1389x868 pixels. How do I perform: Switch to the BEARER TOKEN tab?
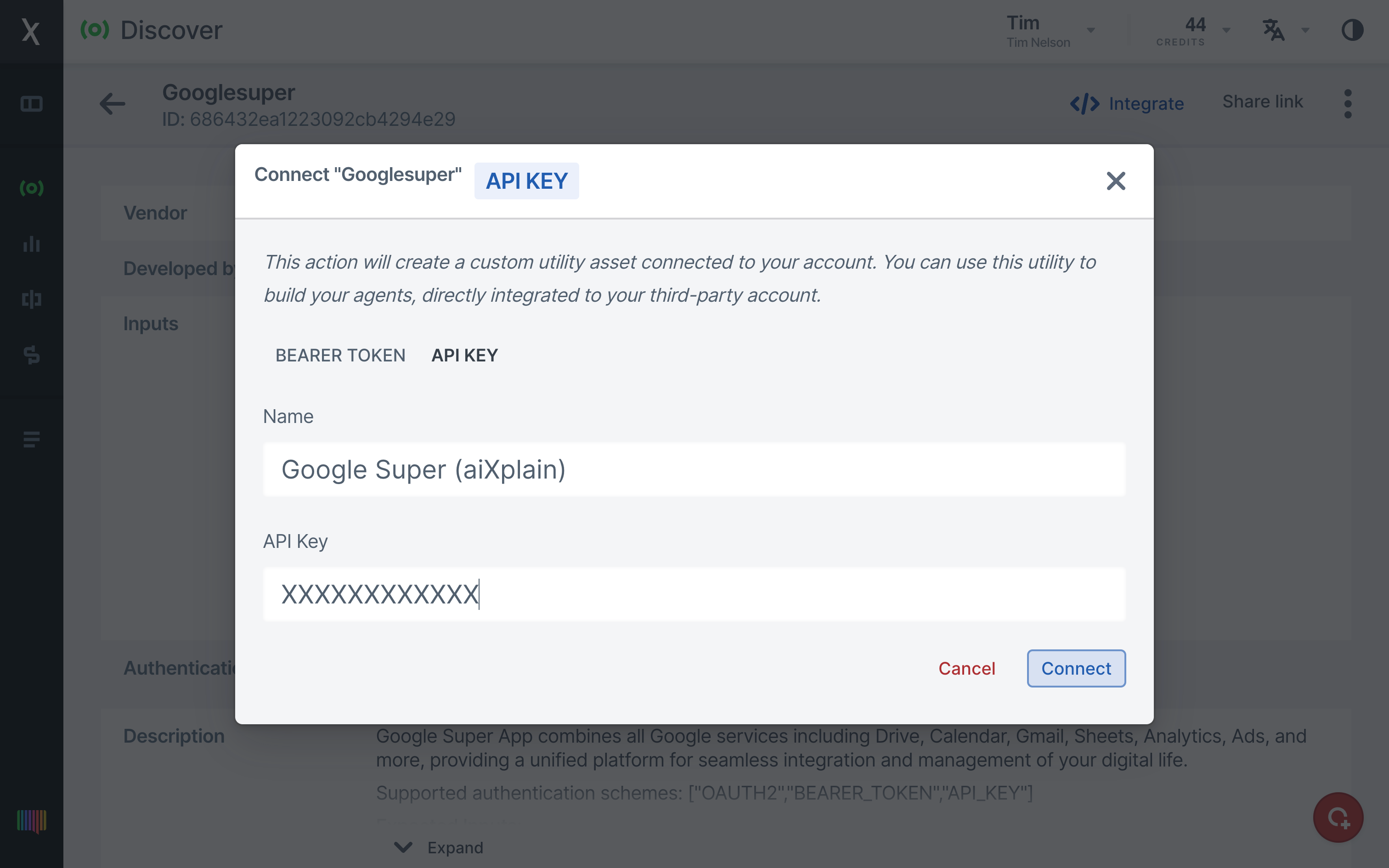click(340, 355)
